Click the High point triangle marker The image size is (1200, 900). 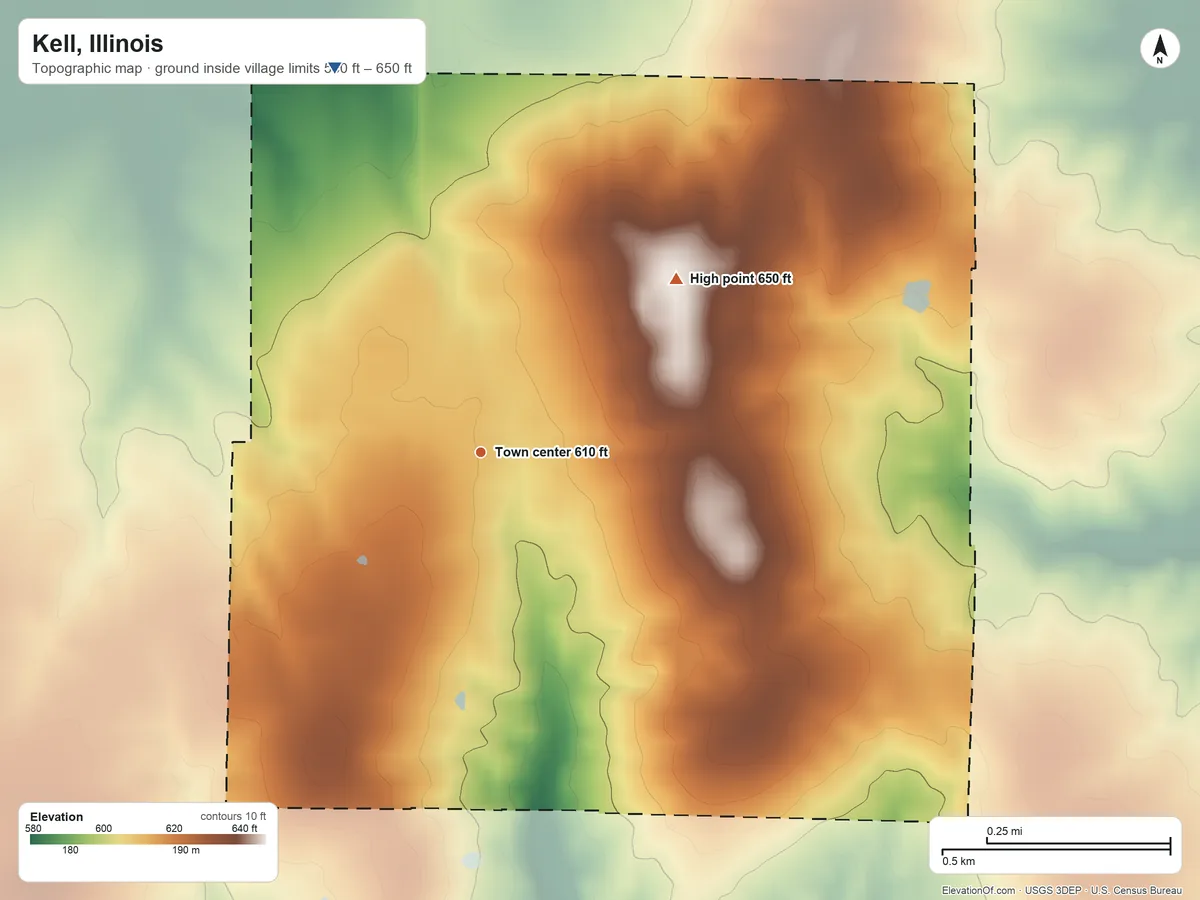(x=676, y=278)
